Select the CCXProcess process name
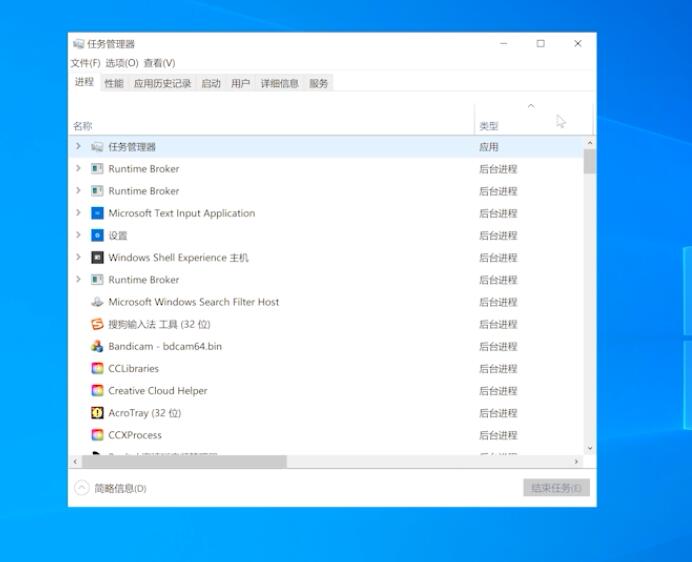This screenshot has width=692, height=562. [x=135, y=435]
